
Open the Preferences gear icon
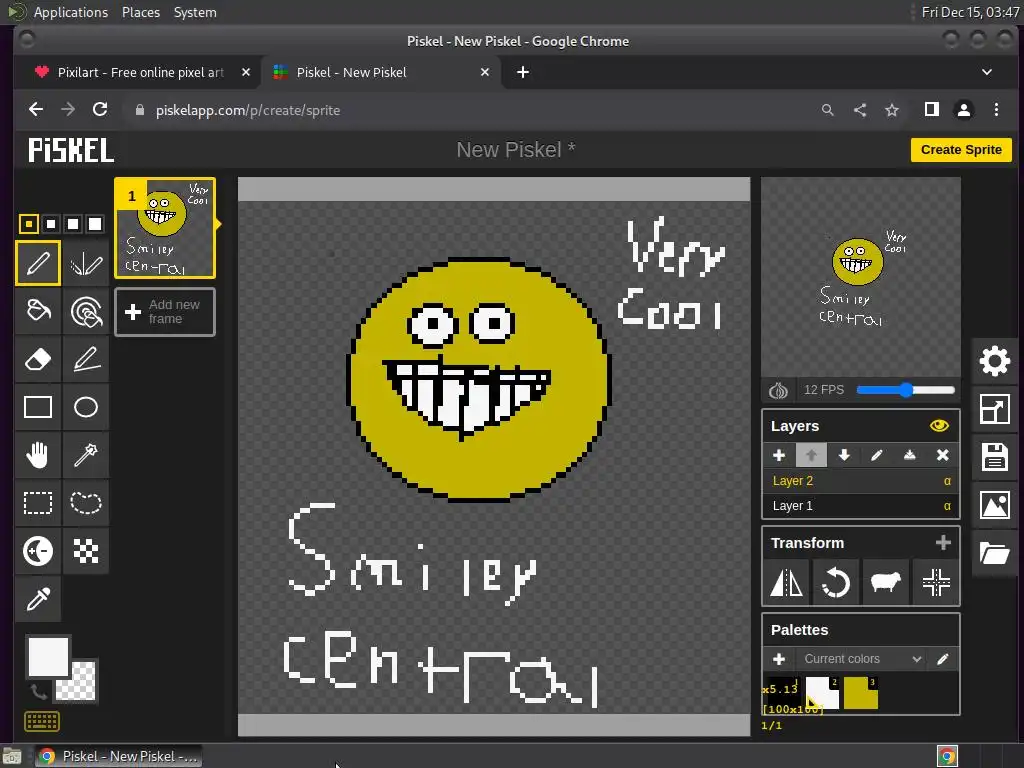coord(995,361)
